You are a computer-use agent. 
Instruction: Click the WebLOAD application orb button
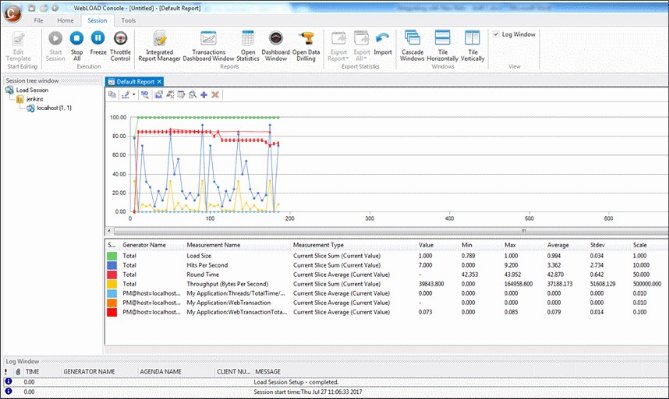(12, 13)
